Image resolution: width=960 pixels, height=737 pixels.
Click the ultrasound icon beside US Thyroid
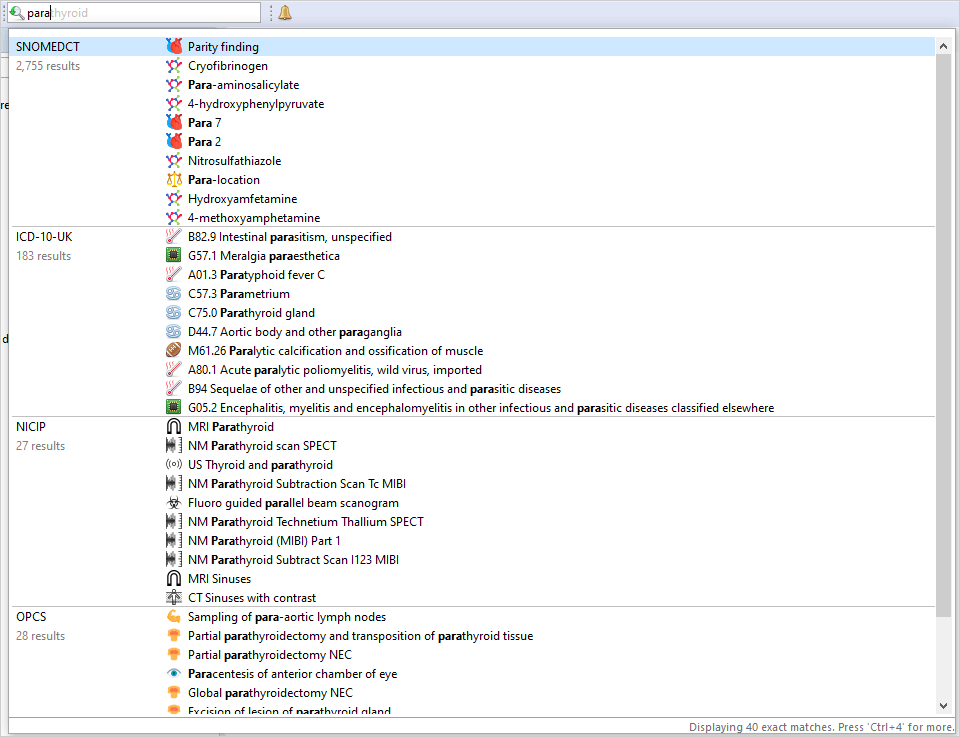(x=174, y=465)
